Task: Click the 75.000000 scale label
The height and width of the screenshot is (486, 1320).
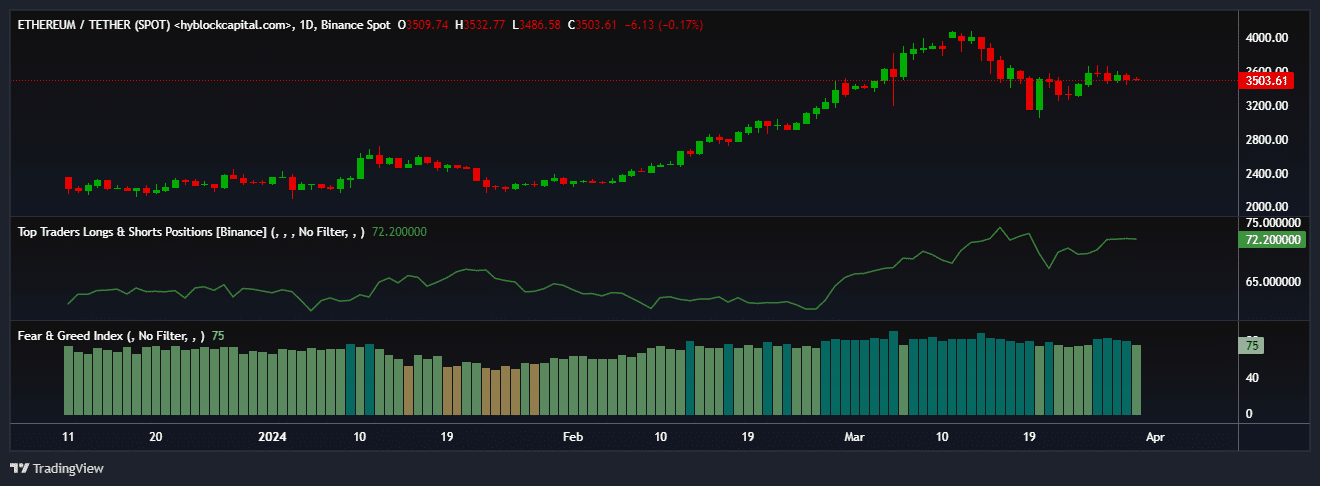Action: point(1273,223)
